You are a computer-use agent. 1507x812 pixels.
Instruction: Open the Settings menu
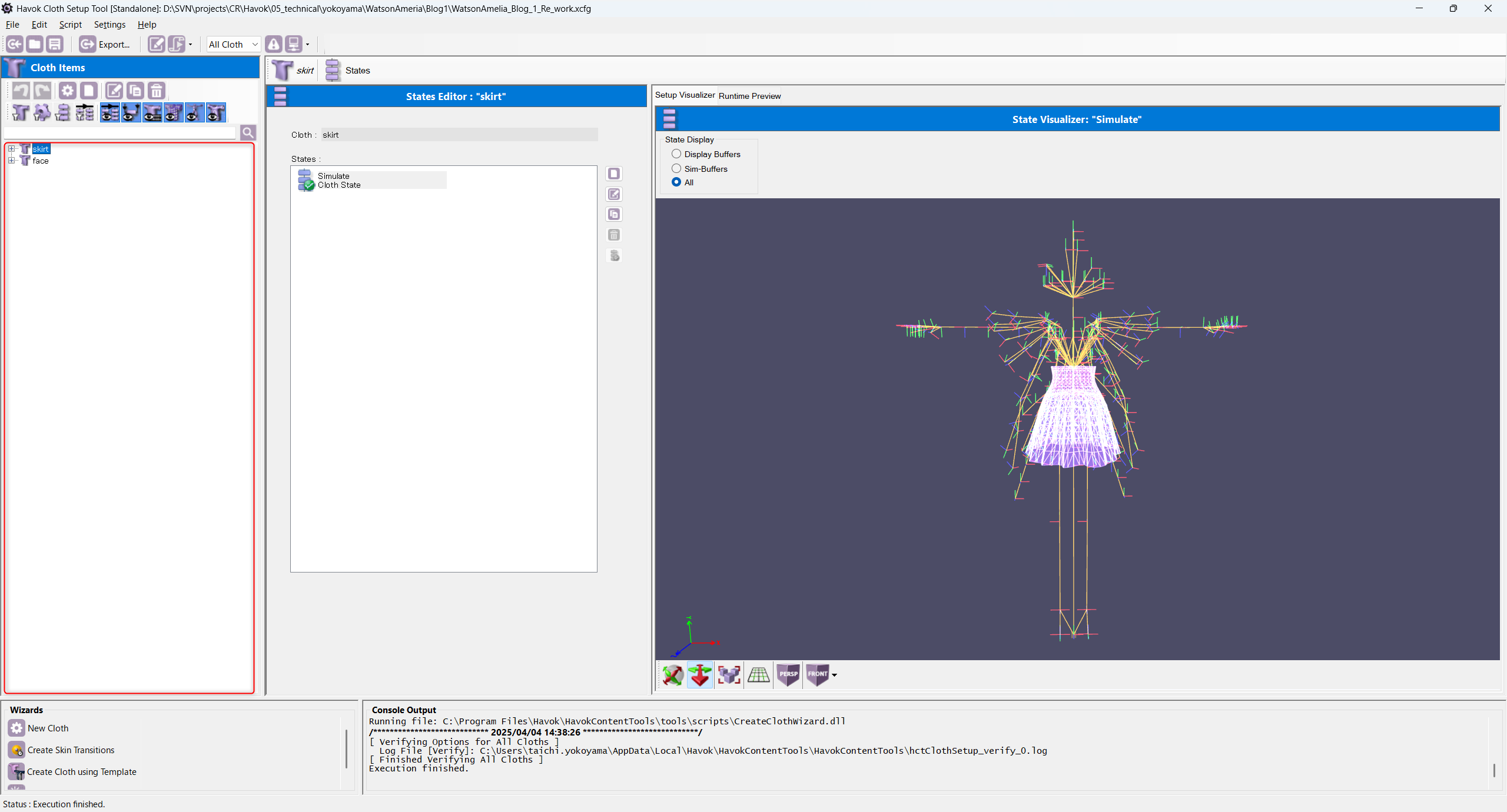(x=109, y=25)
